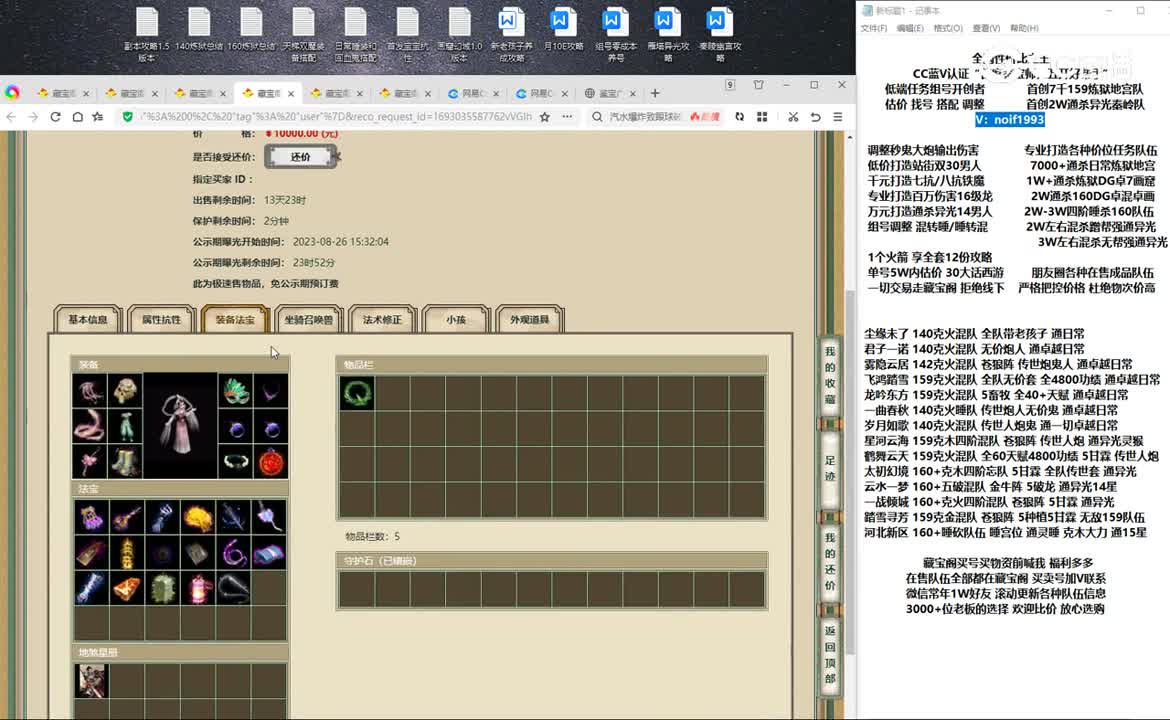1170x720 pixels.
Task: Click the skull helmet equipment icon
Action: coord(125,391)
